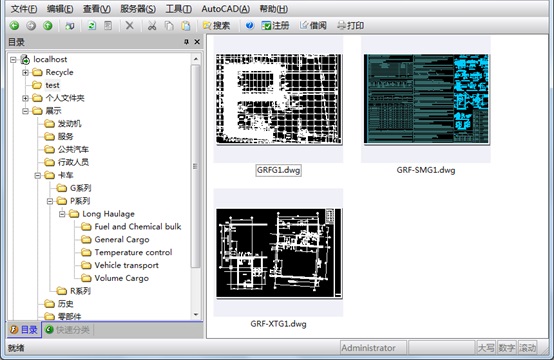Click the Paste clipboard icon
This screenshot has width=554, height=360.
point(185,25)
